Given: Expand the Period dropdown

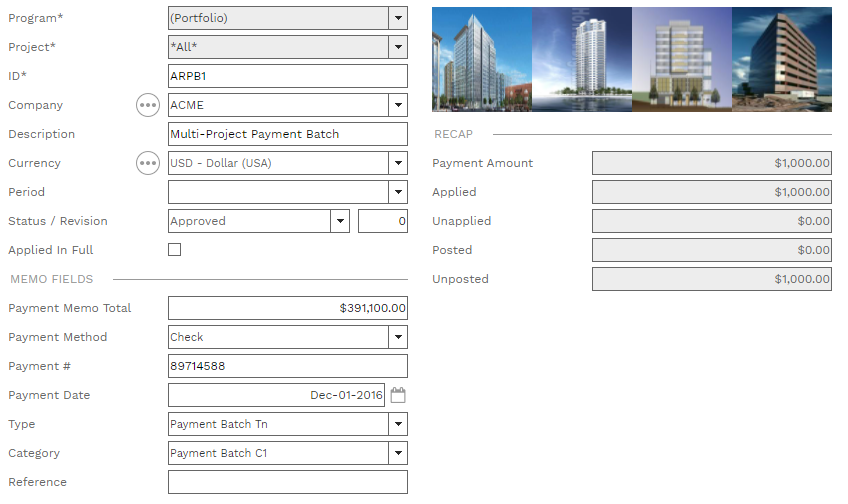Looking at the screenshot, I should coord(398,192).
